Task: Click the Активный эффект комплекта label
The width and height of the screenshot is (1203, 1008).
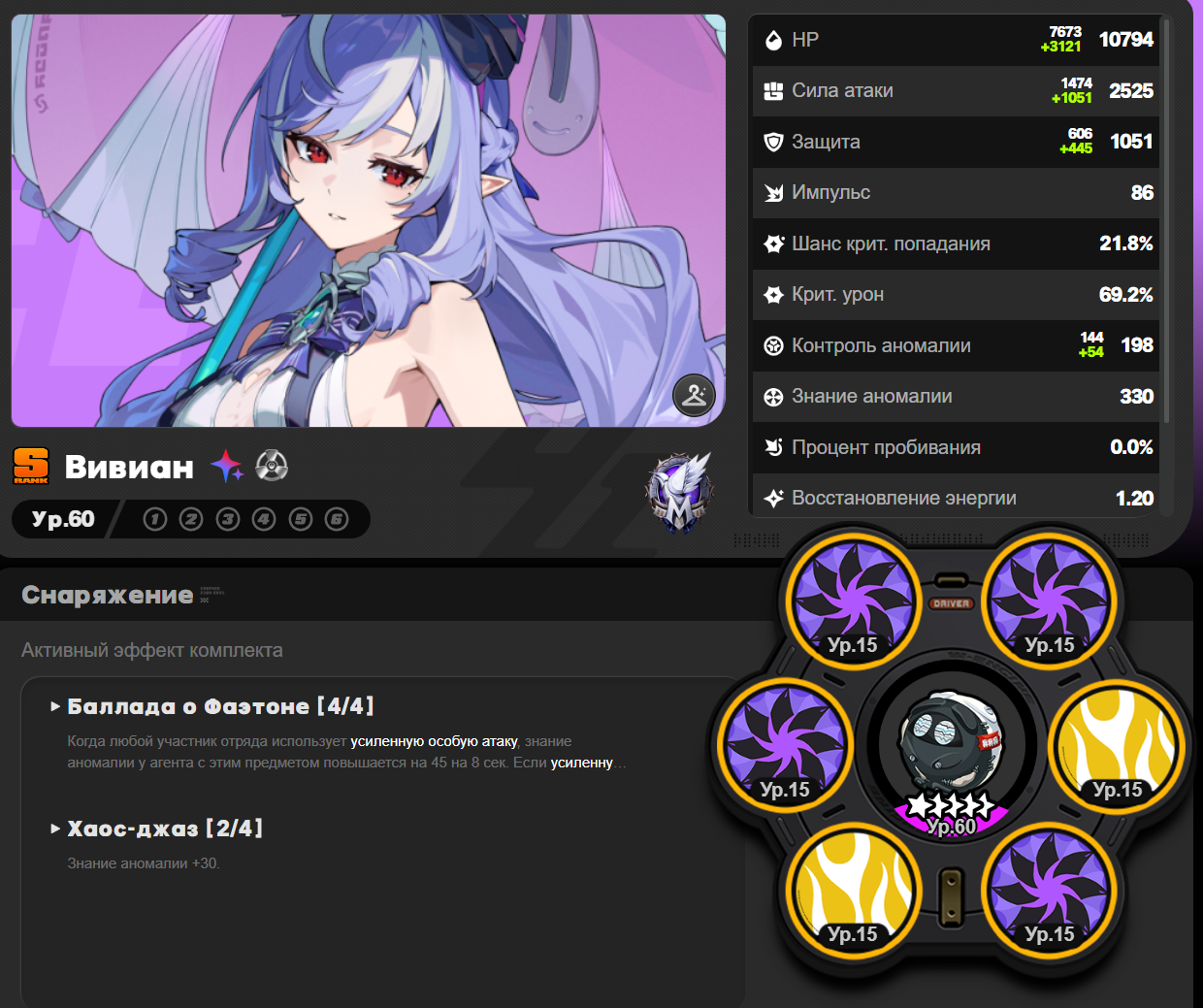Action: [152, 650]
